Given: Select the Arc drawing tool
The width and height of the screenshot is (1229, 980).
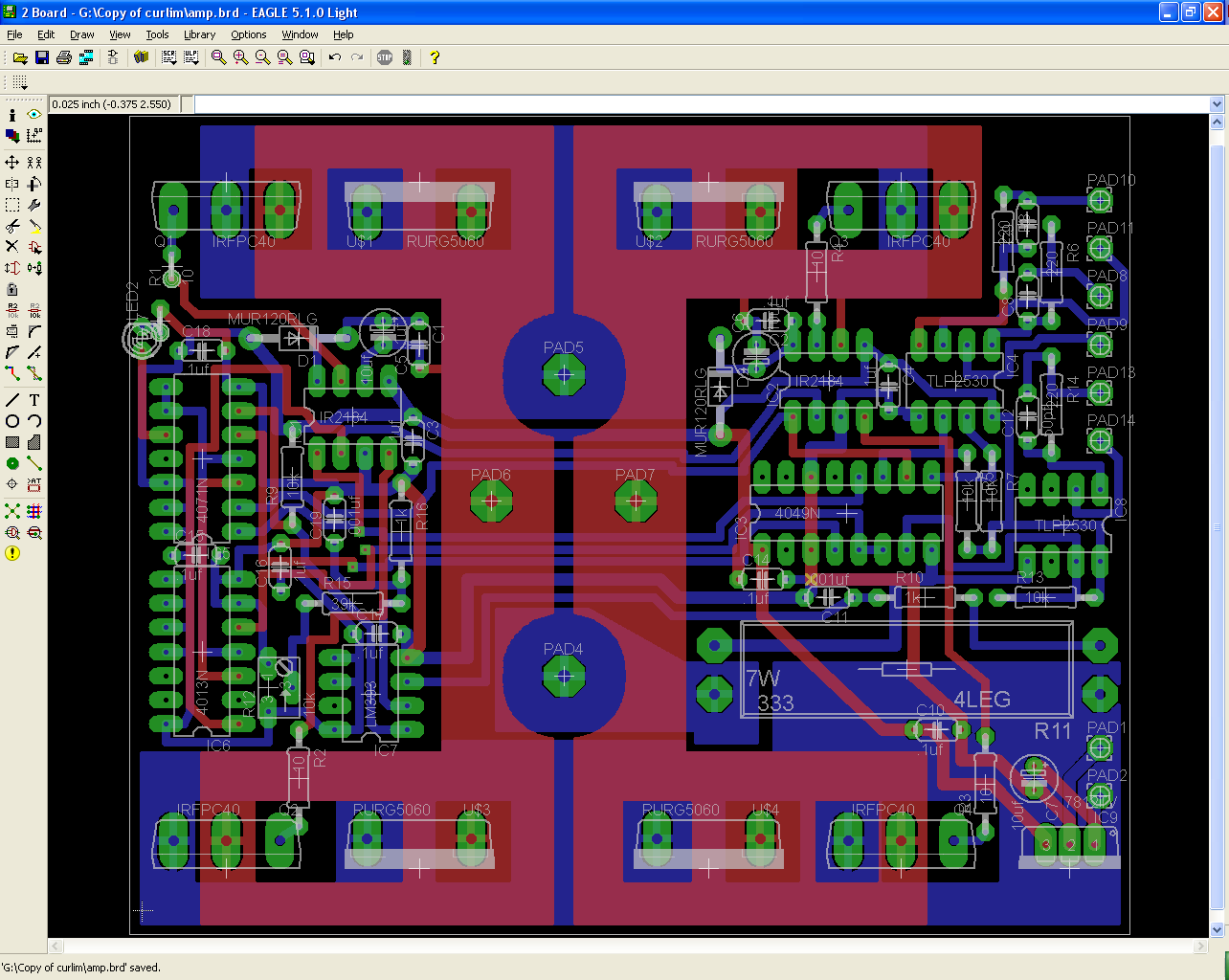Looking at the screenshot, I should point(34,421).
